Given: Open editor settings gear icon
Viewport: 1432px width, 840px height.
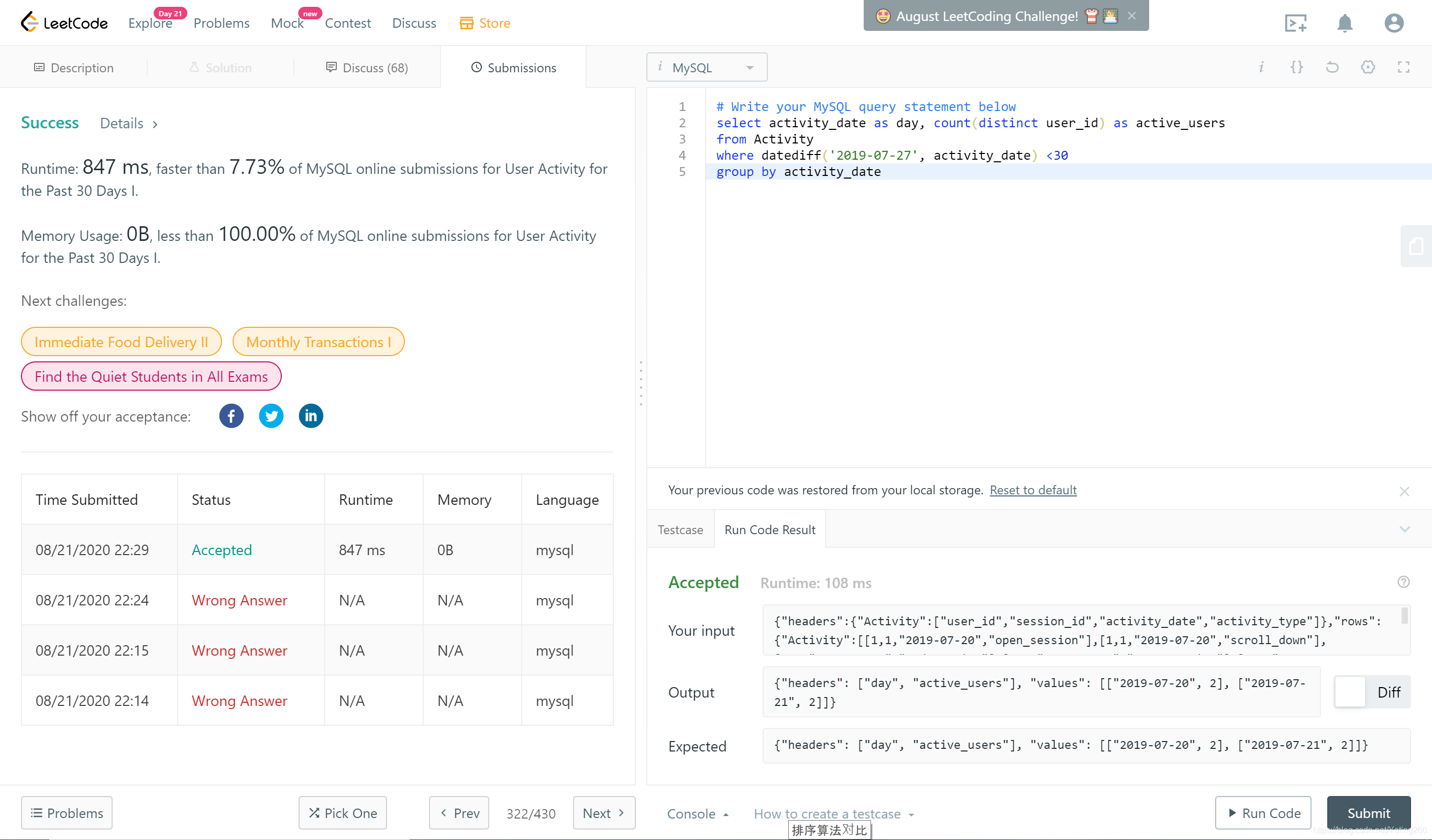Looking at the screenshot, I should tap(1368, 67).
